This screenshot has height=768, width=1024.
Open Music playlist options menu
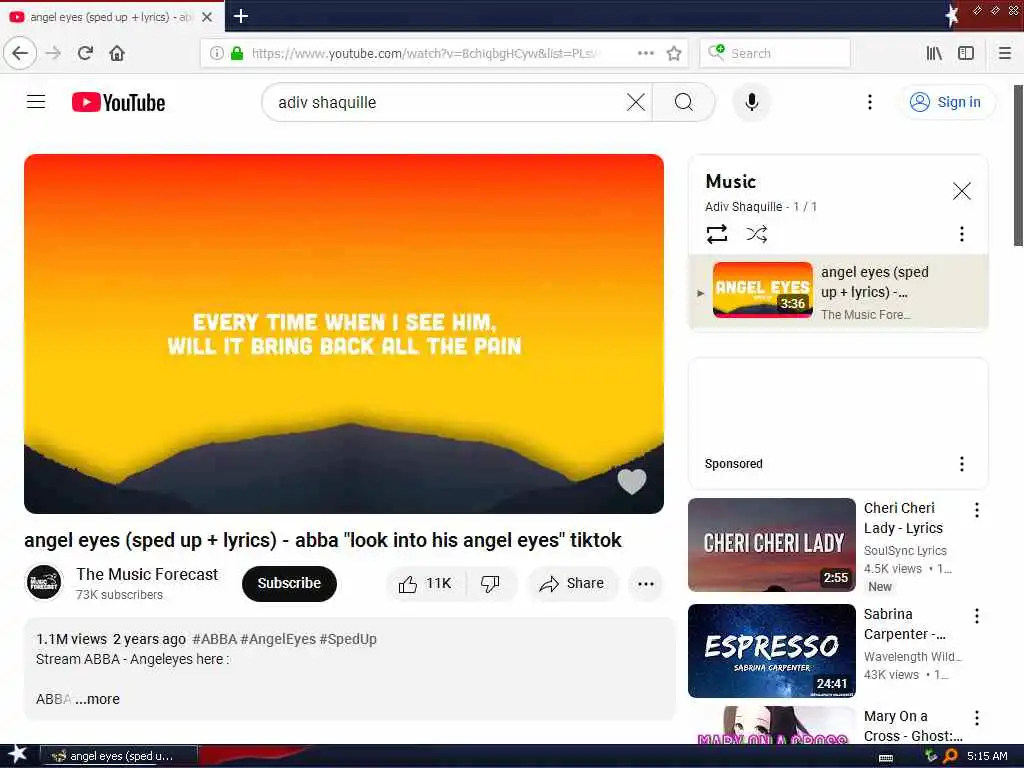[x=961, y=234]
